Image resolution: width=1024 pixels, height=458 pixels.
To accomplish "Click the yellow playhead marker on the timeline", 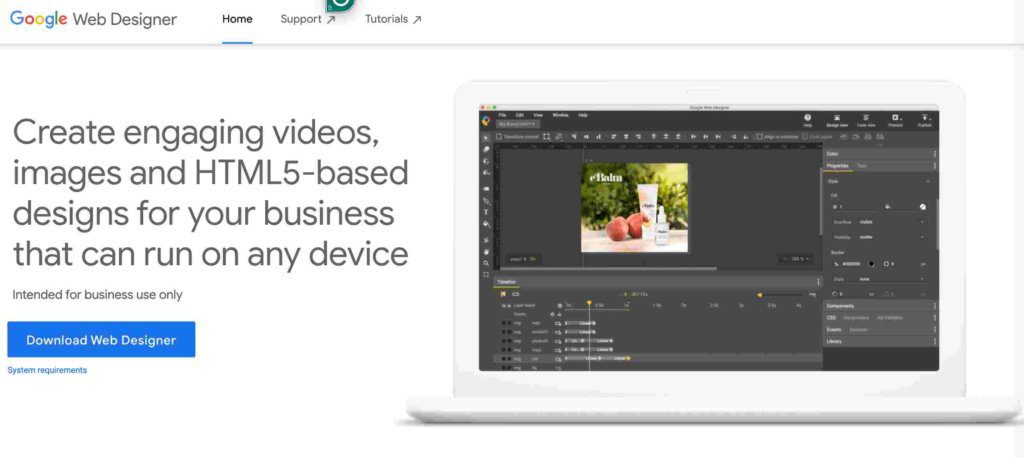I will tap(589, 303).
